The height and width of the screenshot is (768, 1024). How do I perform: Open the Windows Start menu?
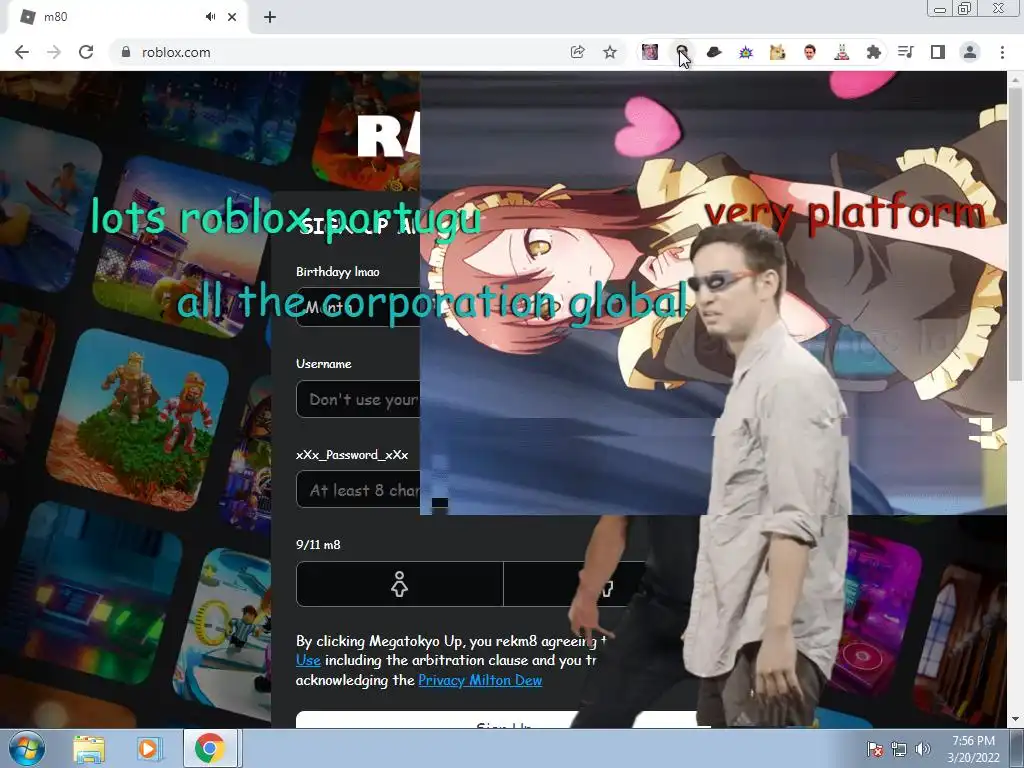[x=26, y=748]
